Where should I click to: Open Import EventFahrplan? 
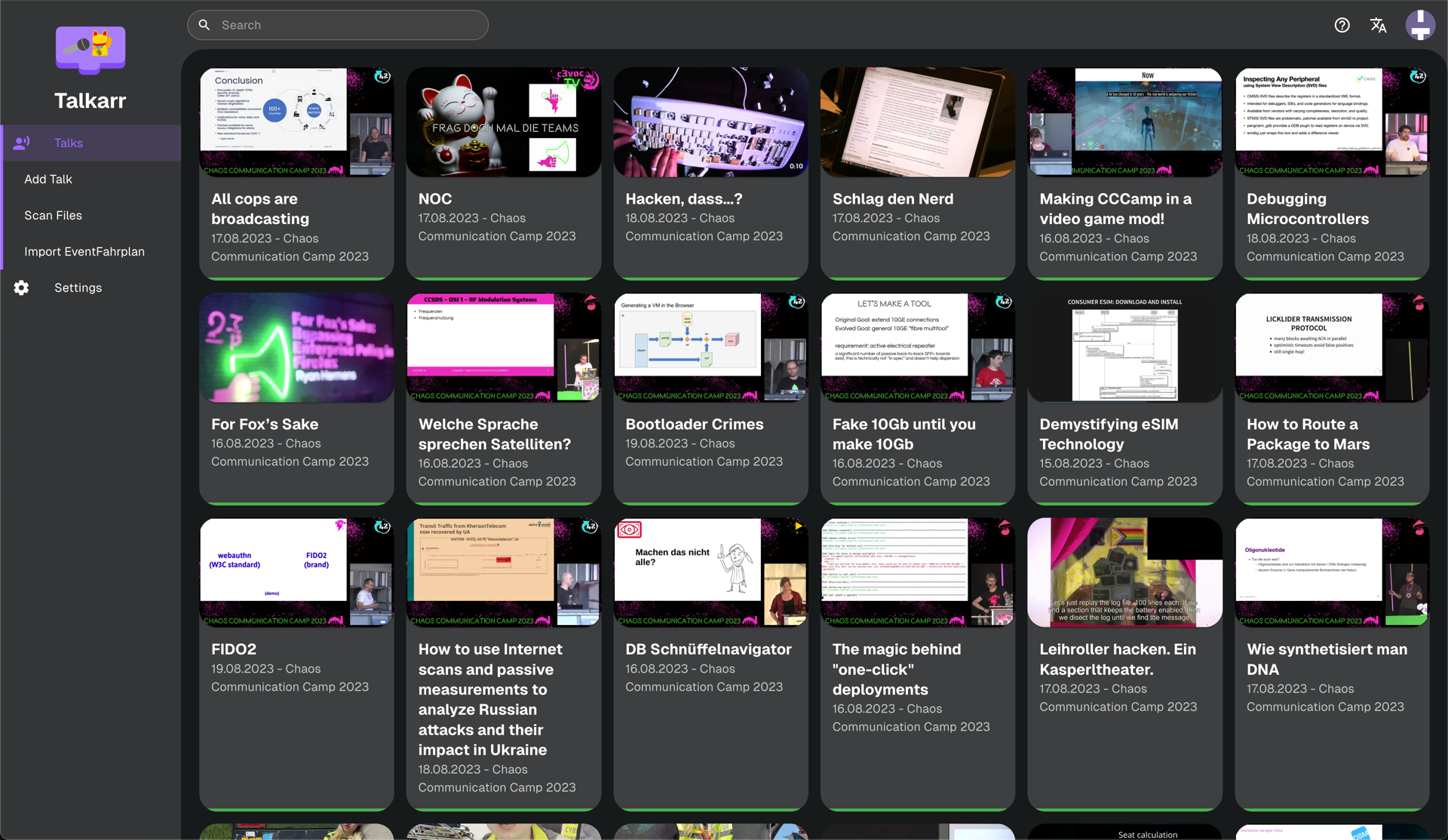tap(84, 252)
